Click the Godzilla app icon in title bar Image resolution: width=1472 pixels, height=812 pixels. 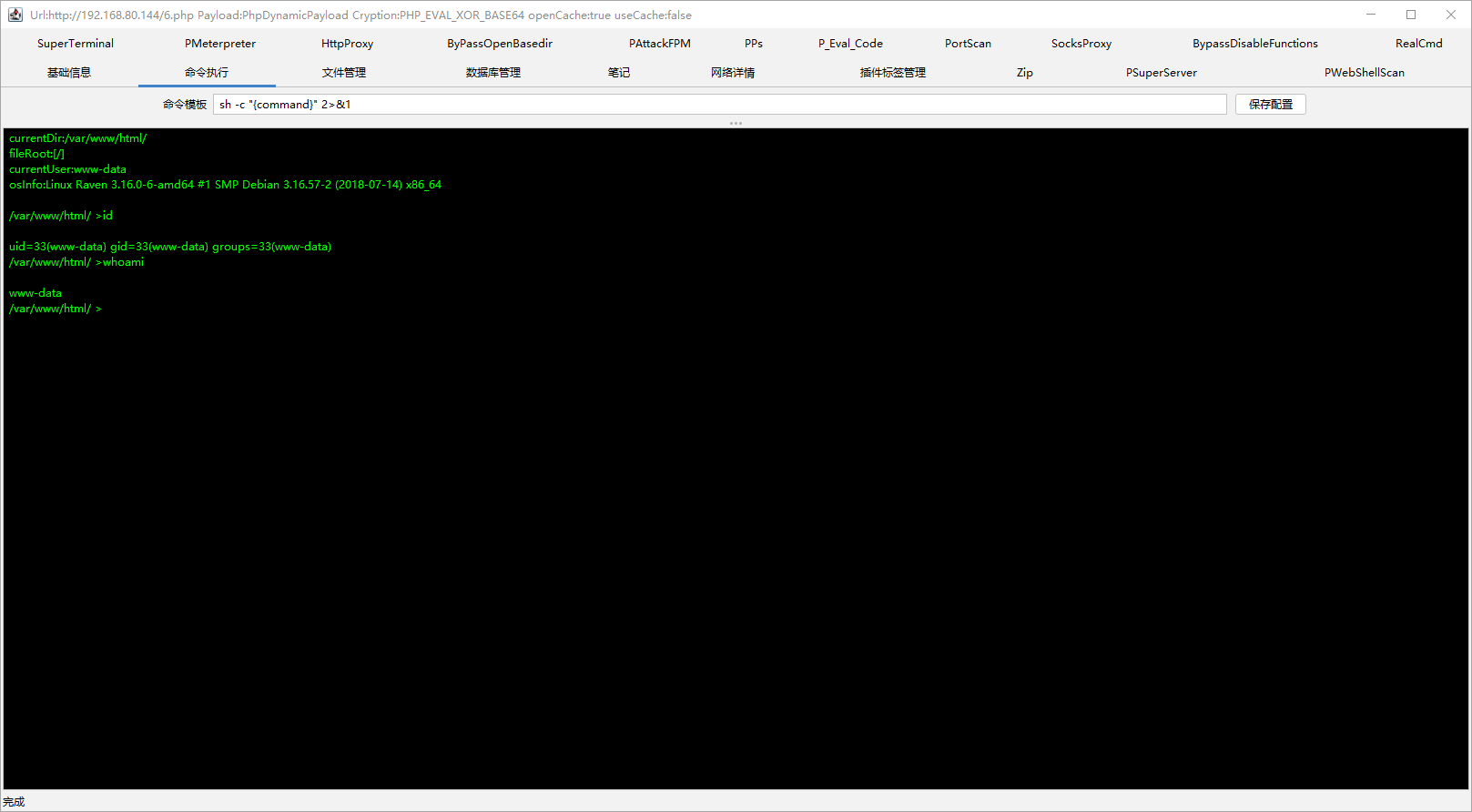tap(15, 15)
